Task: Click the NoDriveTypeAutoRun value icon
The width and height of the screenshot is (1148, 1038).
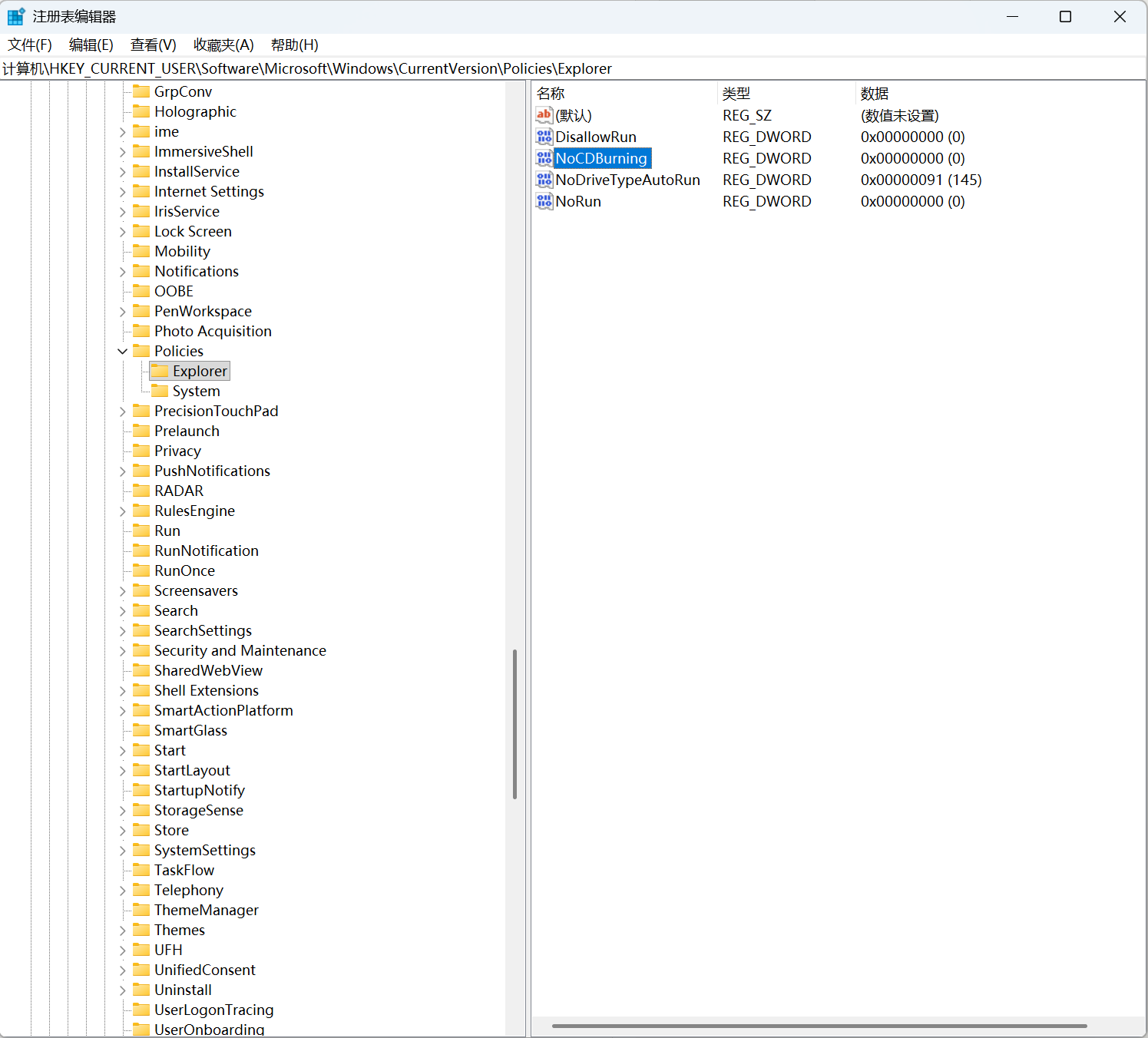Action: 544,180
